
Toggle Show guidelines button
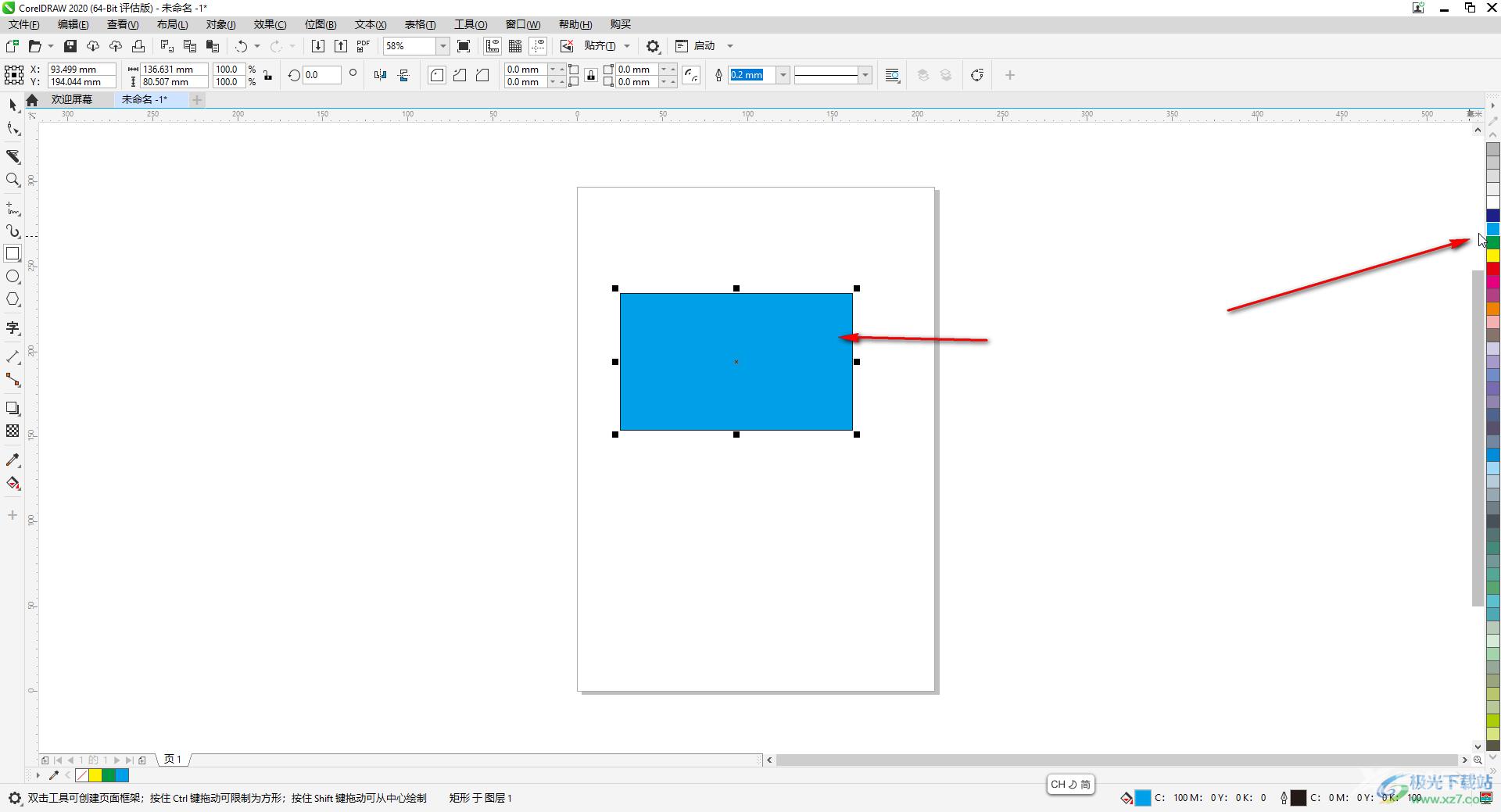(538, 46)
